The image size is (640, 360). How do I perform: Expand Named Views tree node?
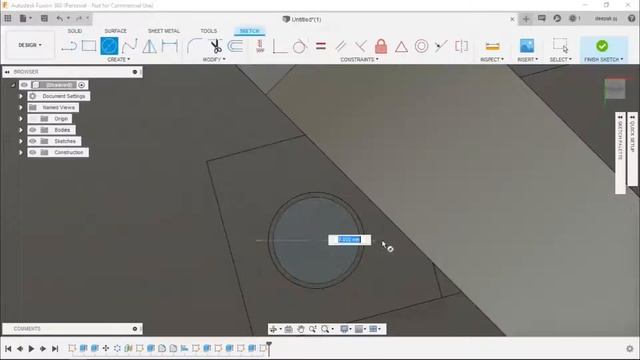pyautogui.click(x=21, y=107)
